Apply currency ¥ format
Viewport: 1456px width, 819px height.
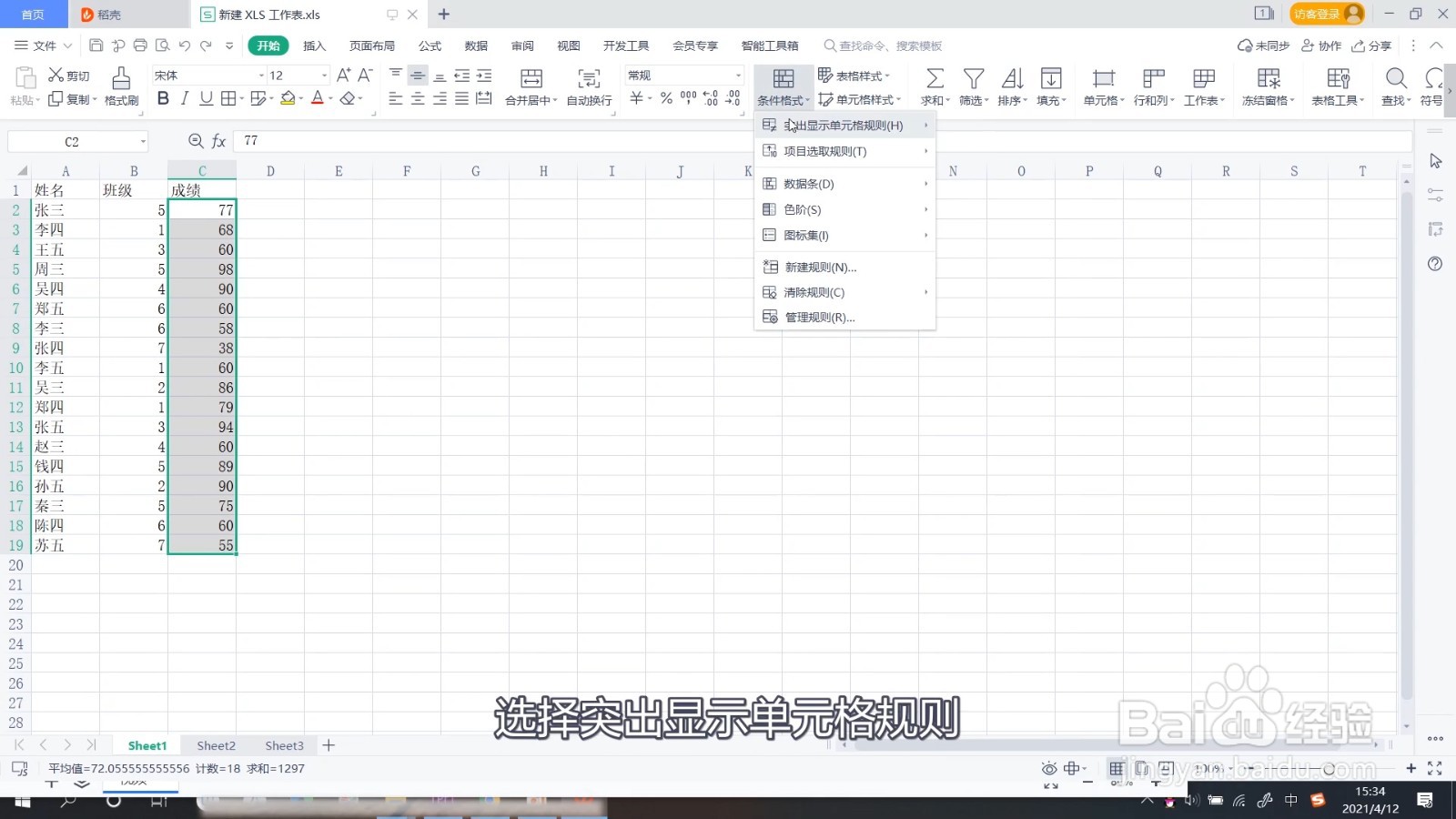pyautogui.click(x=637, y=98)
